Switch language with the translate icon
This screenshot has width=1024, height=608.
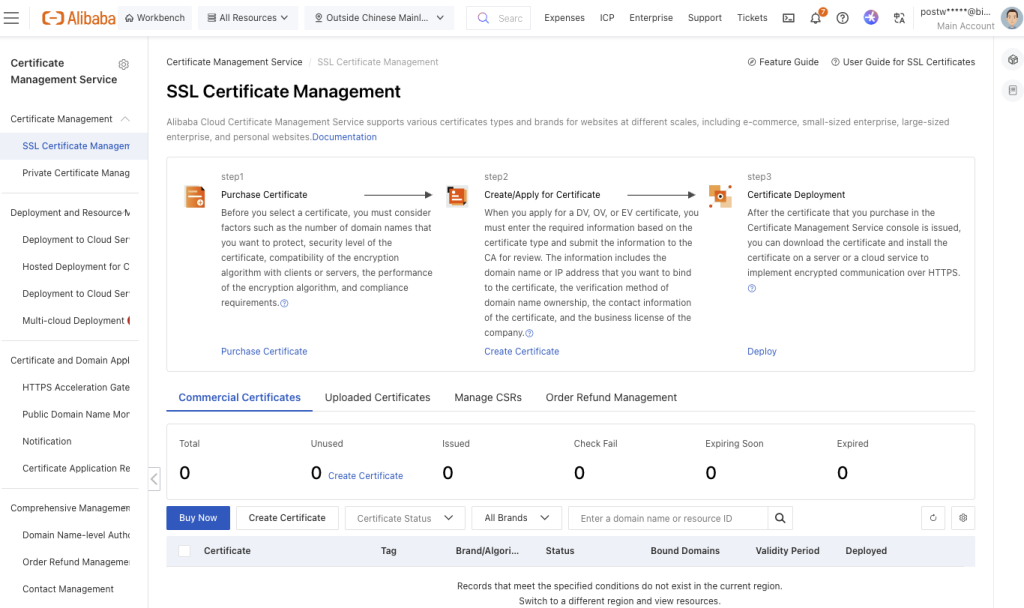tap(899, 18)
